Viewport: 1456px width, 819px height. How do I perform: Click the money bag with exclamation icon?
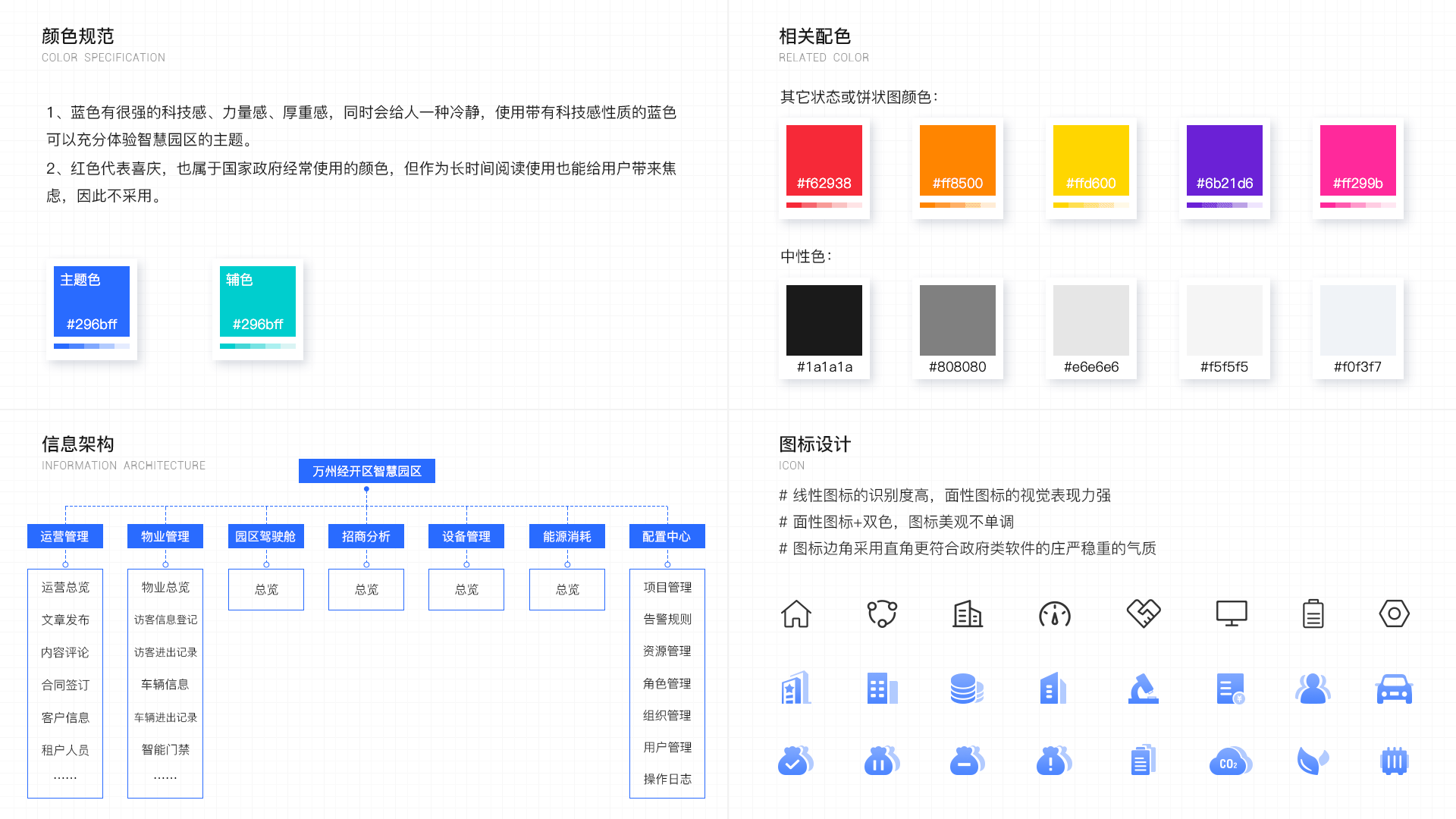click(1054, 761)
